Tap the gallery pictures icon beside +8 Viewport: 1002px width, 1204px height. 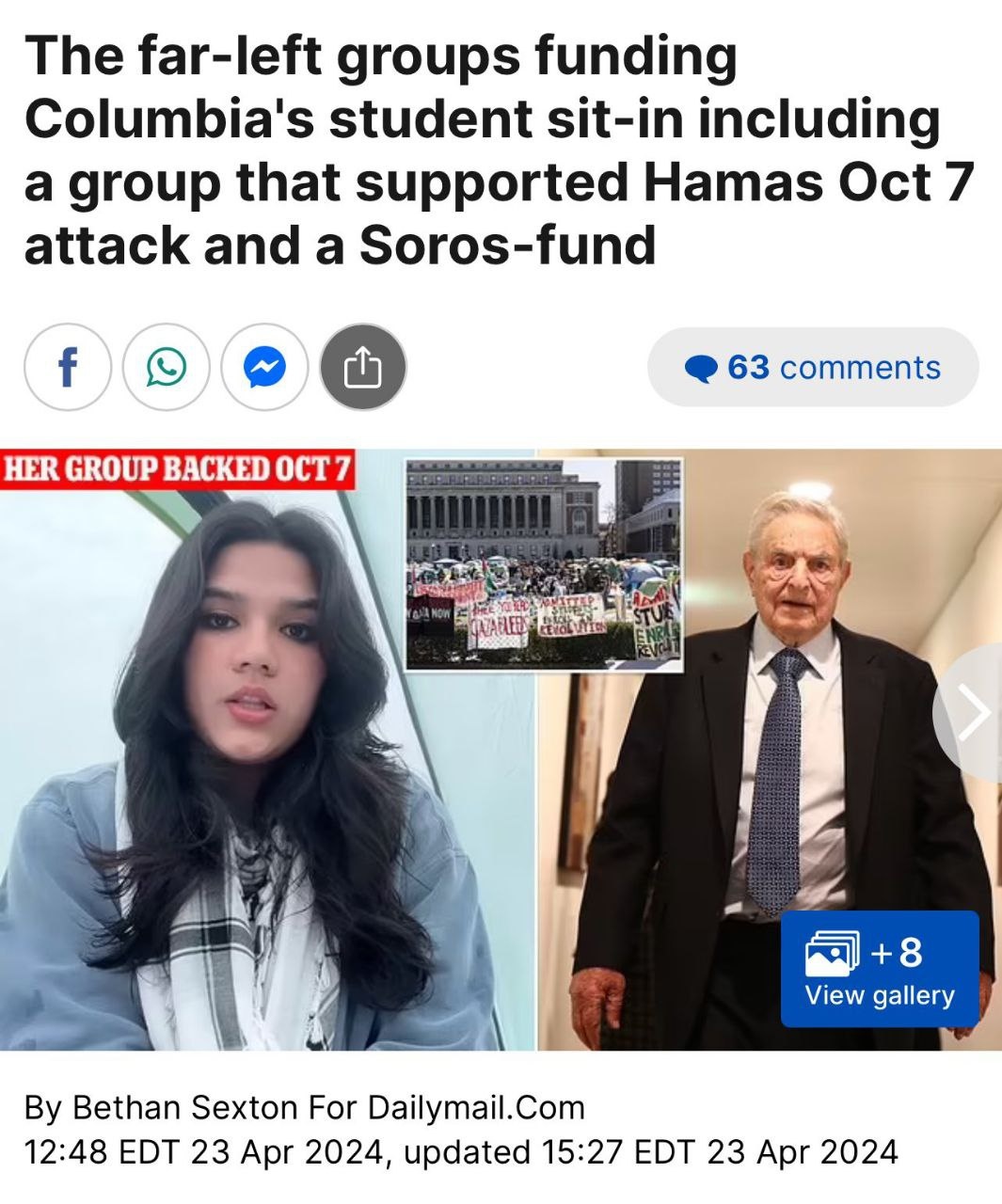[833, 953]
